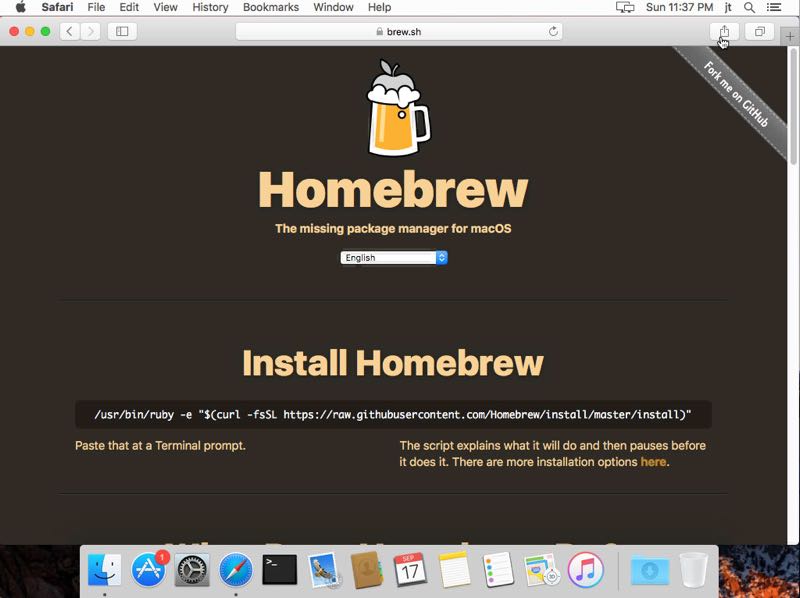Open the Apple menu
800x598 pixels.
[x=20, y=7]
